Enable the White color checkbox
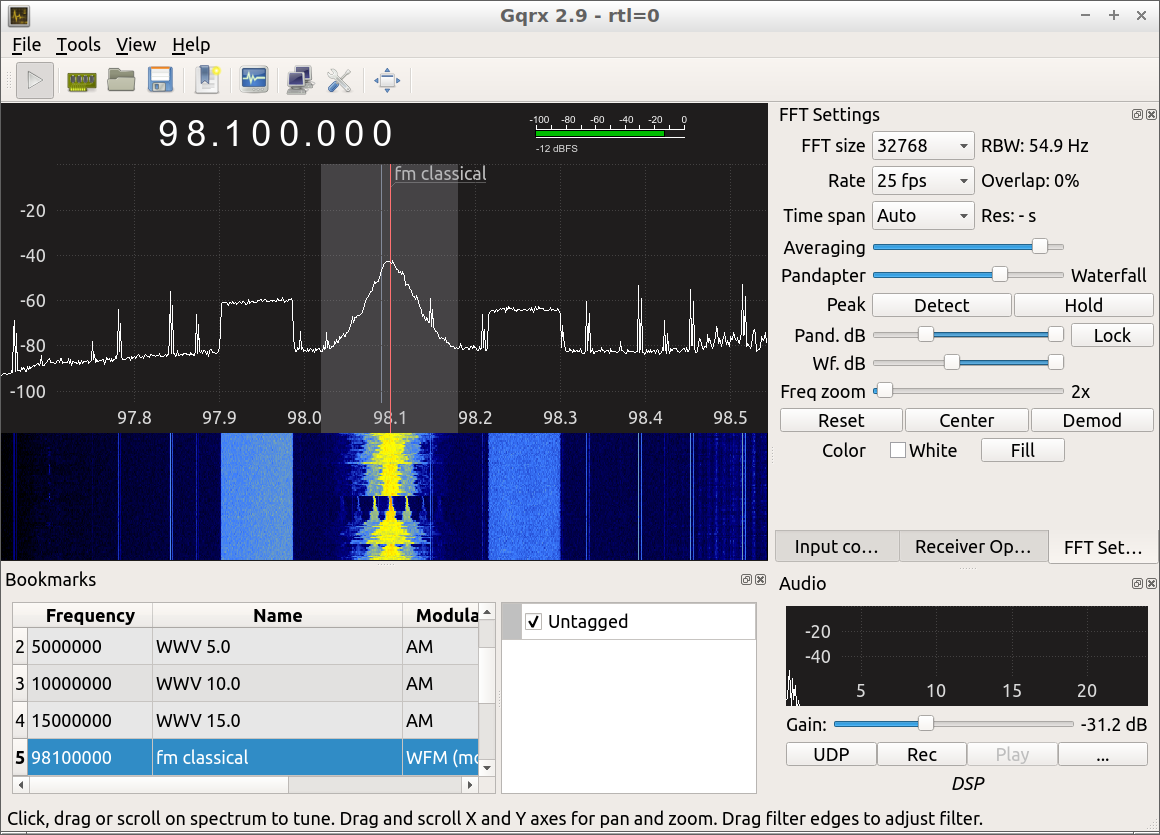The image size is (1160, 835). (898, 451)
